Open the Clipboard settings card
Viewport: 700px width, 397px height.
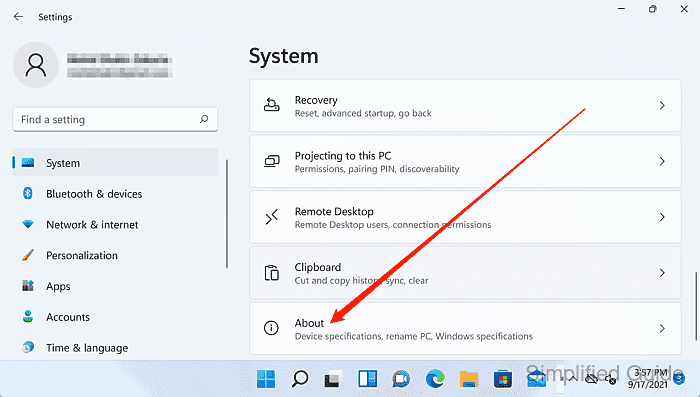(x=465, y=273)
